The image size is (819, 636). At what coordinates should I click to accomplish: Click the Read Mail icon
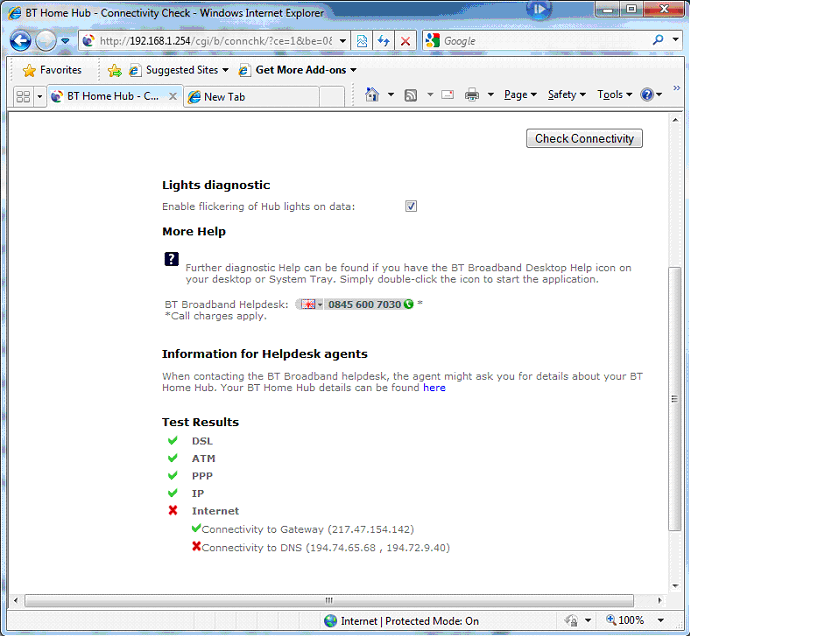[448, 95]
